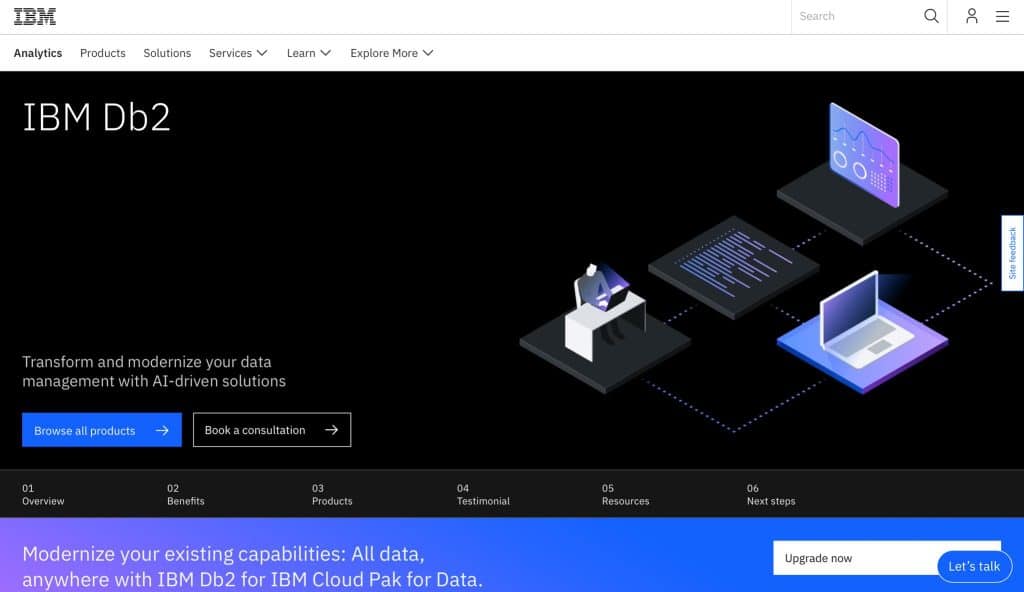Viewport: 1024px width, 592px height.
Task: Jump to the 04 Testimonial section
Action: tap(483, 495)
